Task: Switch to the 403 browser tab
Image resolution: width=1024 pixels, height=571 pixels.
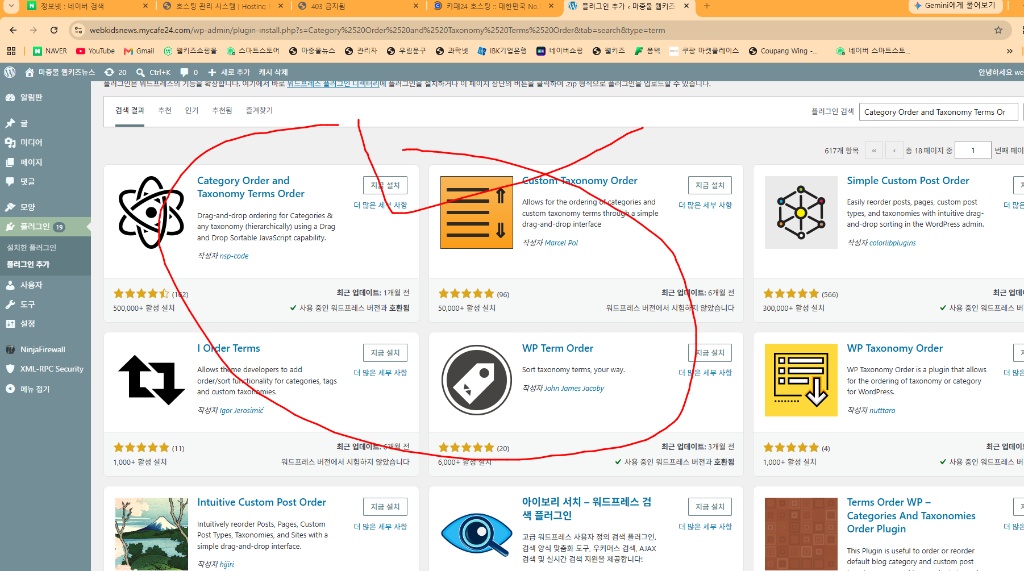Action: point(356,6)
